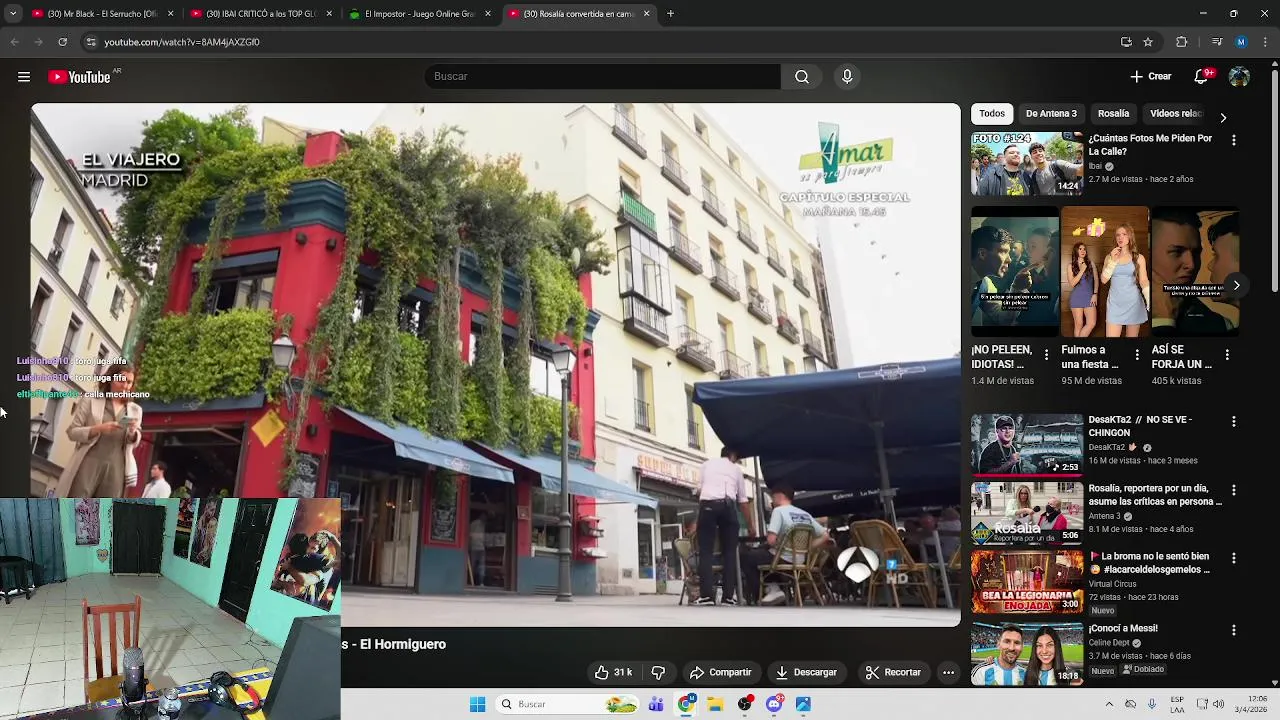Like the video with 31 k thumbs-up
This screenshot has height=720, width=1280.
613,672
